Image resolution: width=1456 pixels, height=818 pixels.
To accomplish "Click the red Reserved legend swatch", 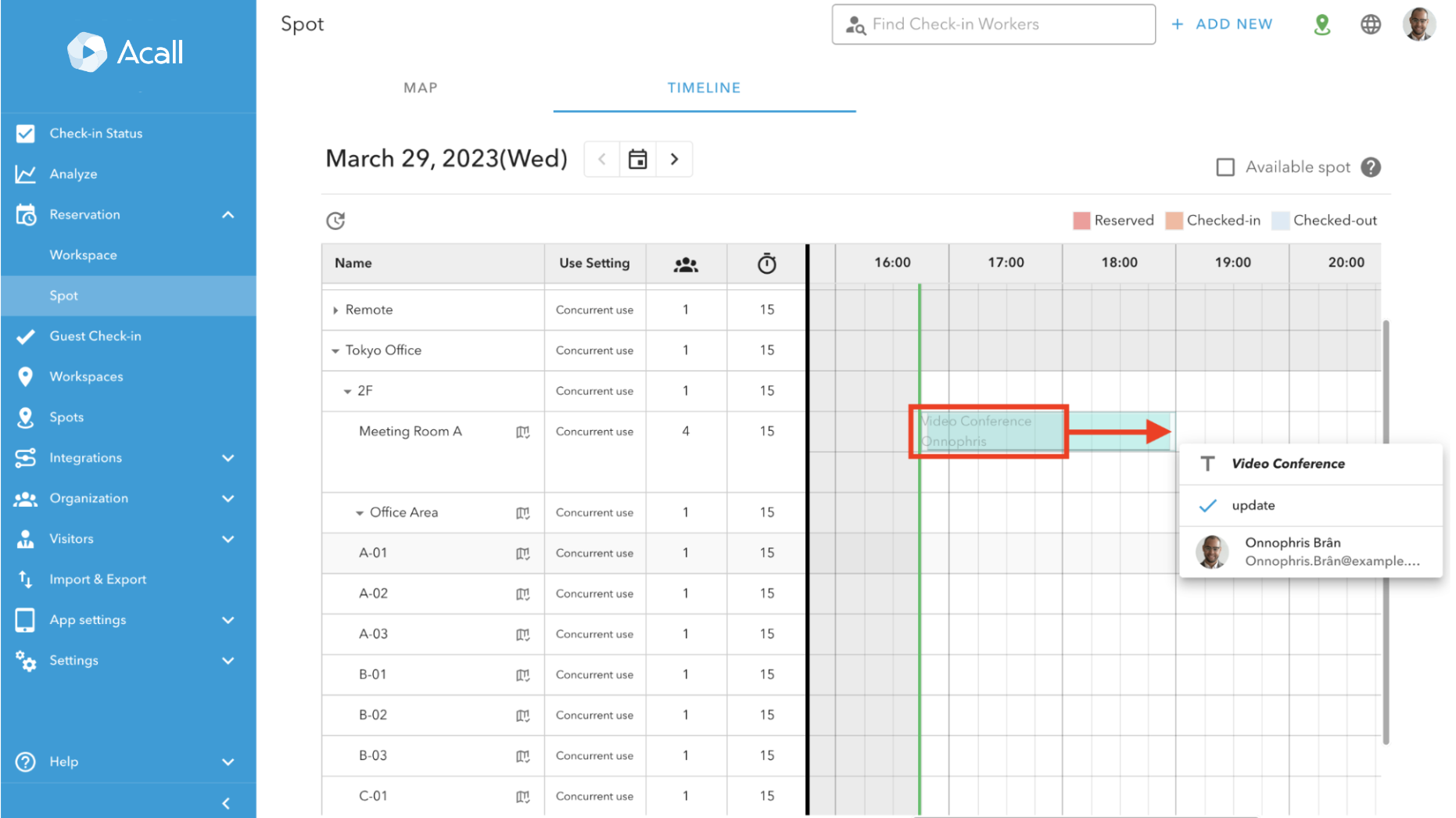I will coord(1081,220).
